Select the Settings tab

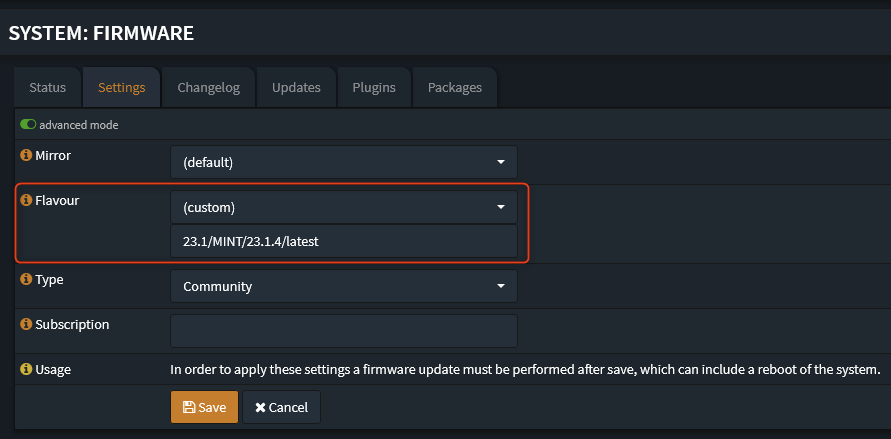pos(122,88)
